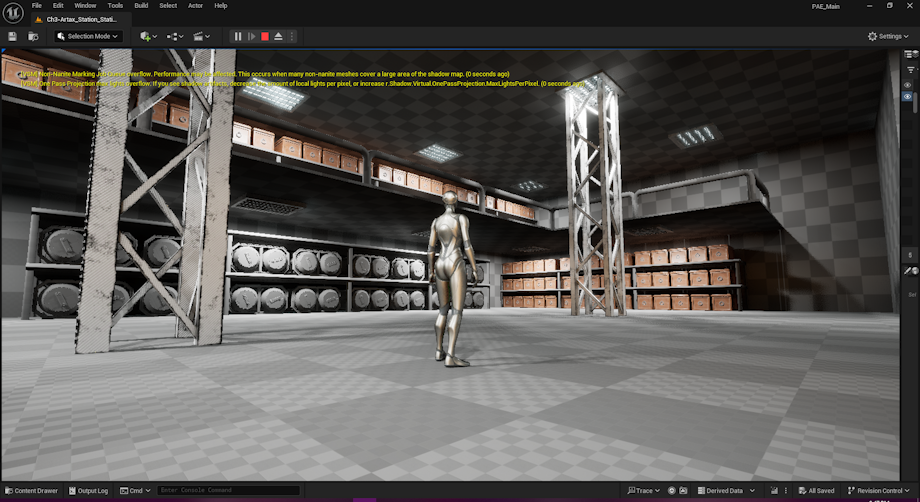Screen dimensions: 920x502
Task: Click the Frame Skip advance button
Action: (x=251, y=36)
